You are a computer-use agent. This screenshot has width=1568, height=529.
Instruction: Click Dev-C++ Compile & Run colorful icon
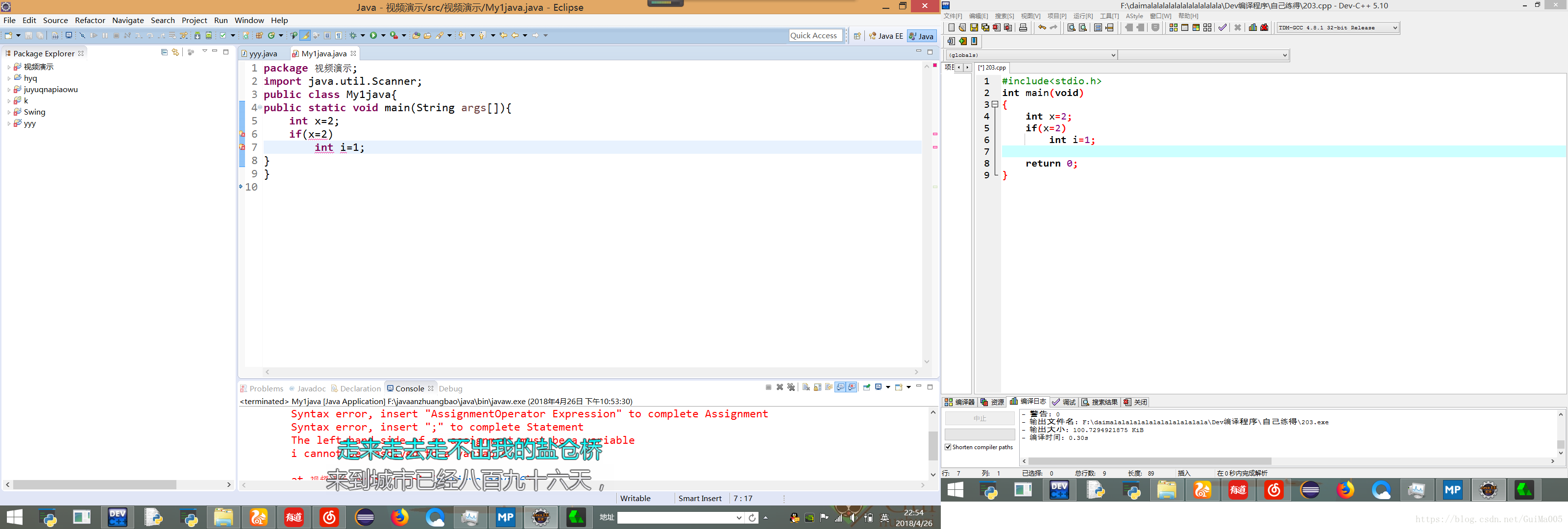click(1196, 27)
